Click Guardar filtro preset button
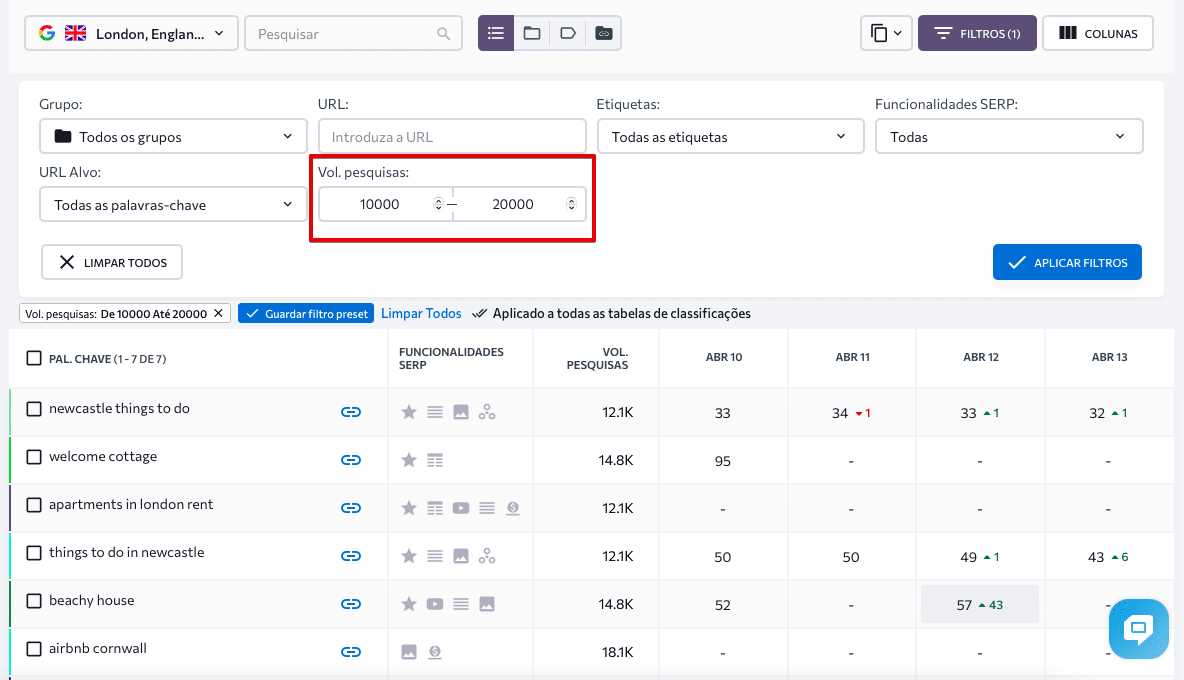 click(307, 313)
